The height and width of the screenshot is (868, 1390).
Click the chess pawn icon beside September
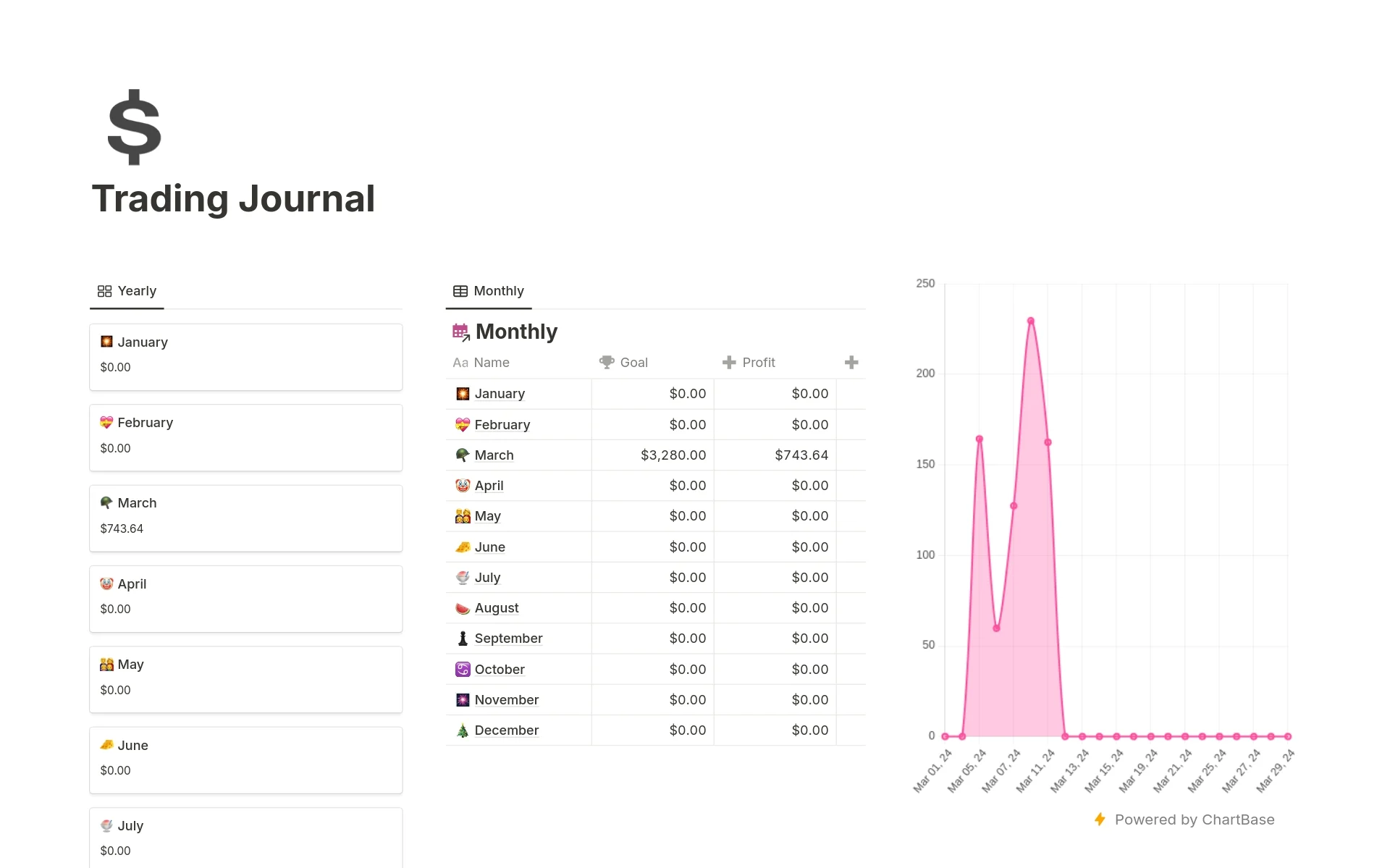[x=462, y=639]
